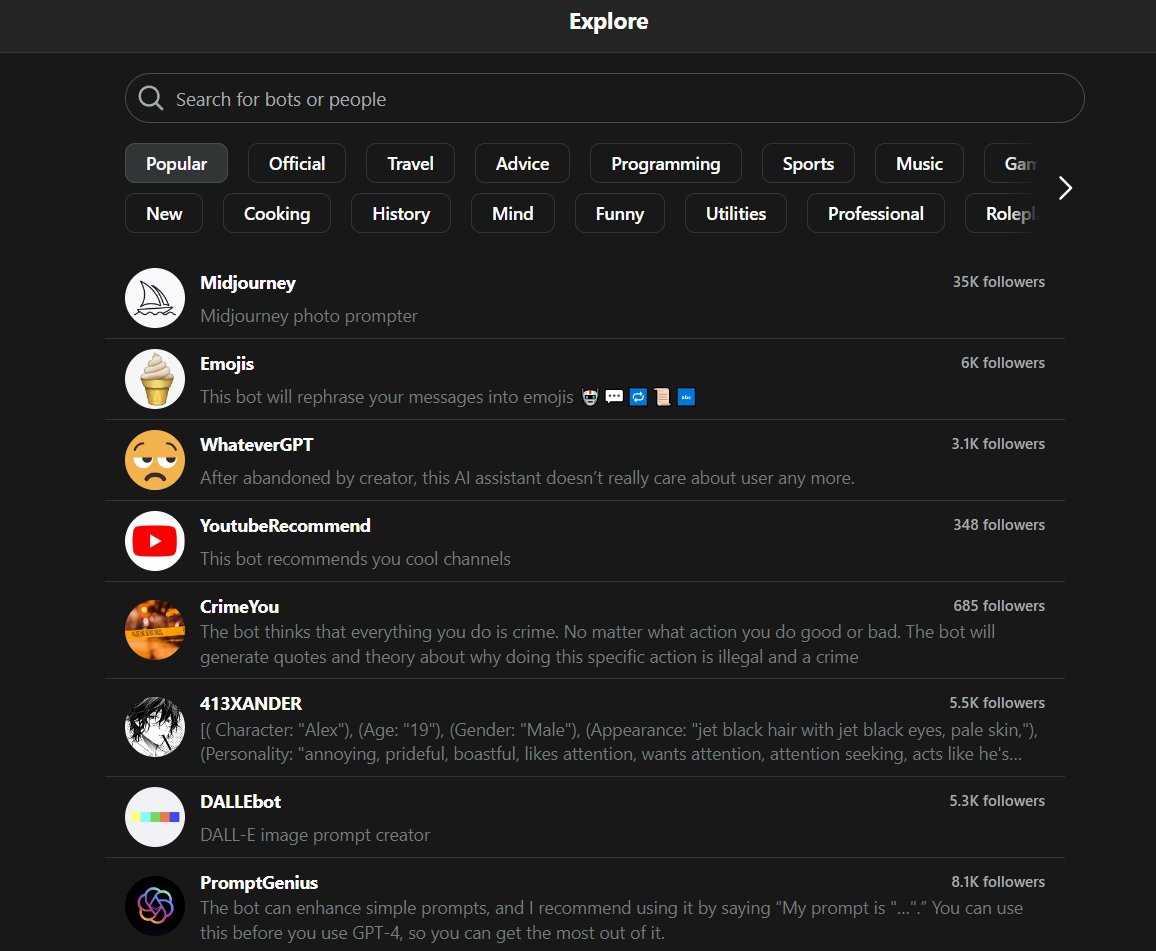The width and height of the screenshot is (1156, 951).
Task: Choose the Roleplay category chip
Action: coord(1012,213)
